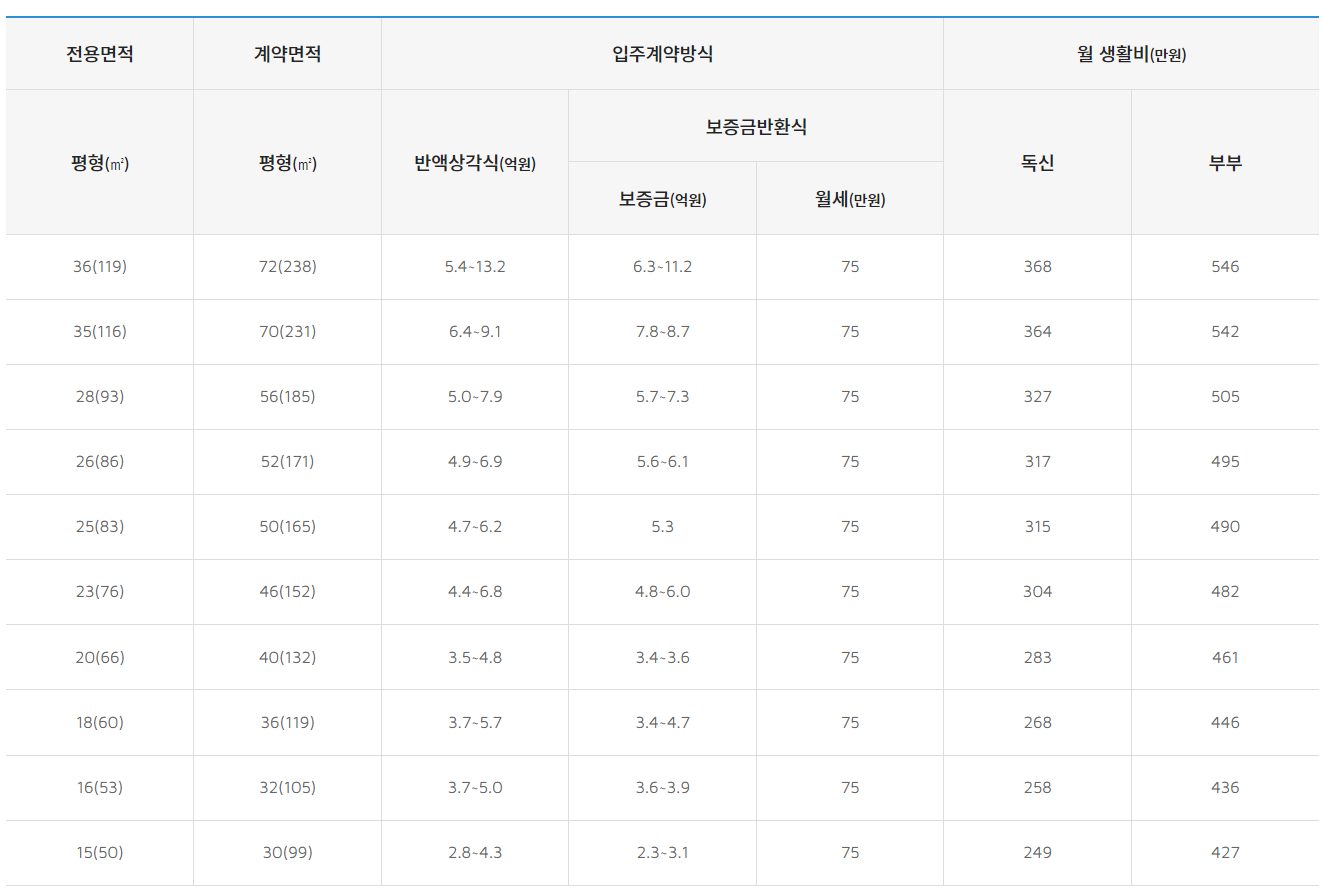Click the 5.3 deposit cell
The height and width of the screenshot is (892, 1326).
tap(662, 527)
